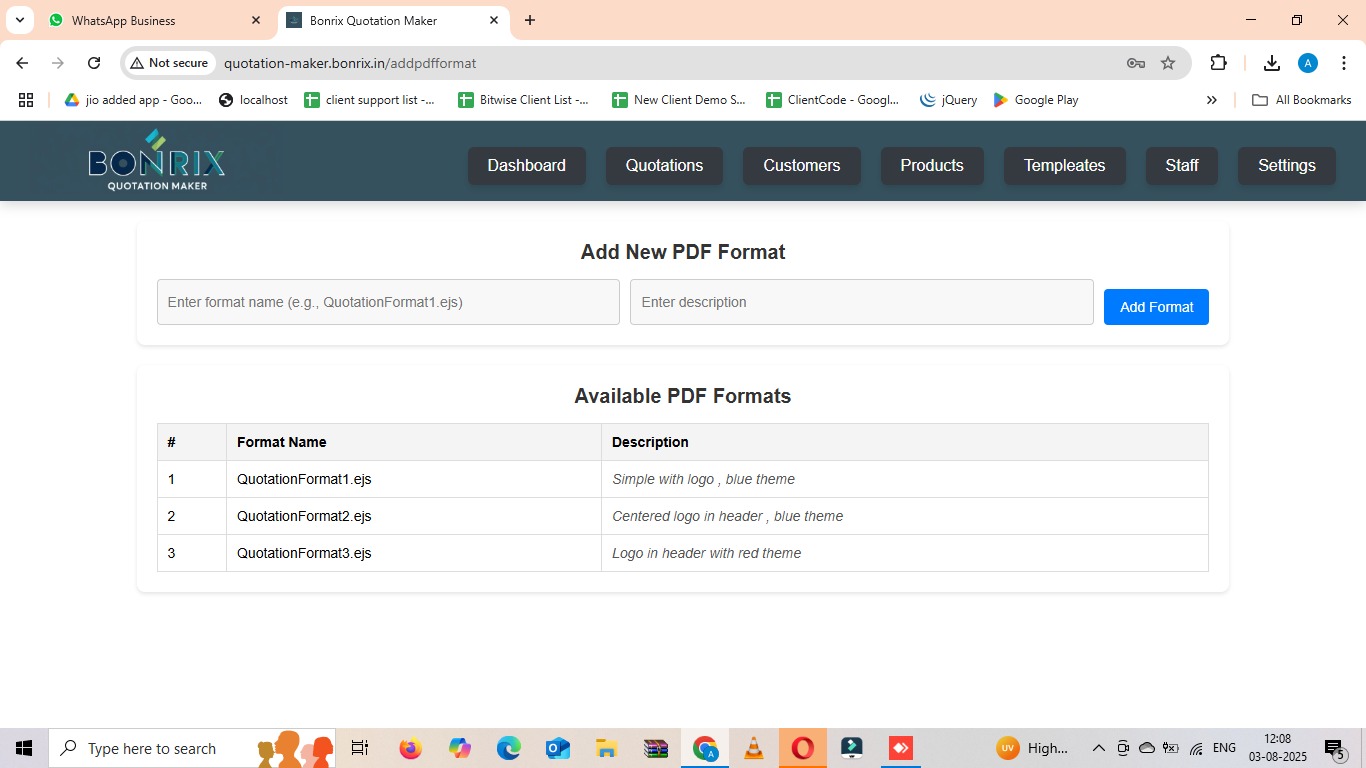Focus the format name input field

tap(388, 302)
